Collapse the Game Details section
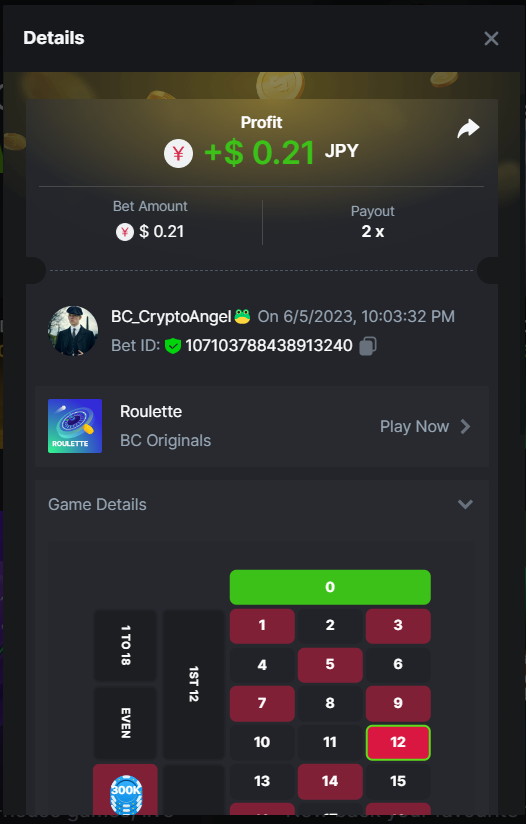Viewport: 526px width, 824px height. (x=465, y=504)
